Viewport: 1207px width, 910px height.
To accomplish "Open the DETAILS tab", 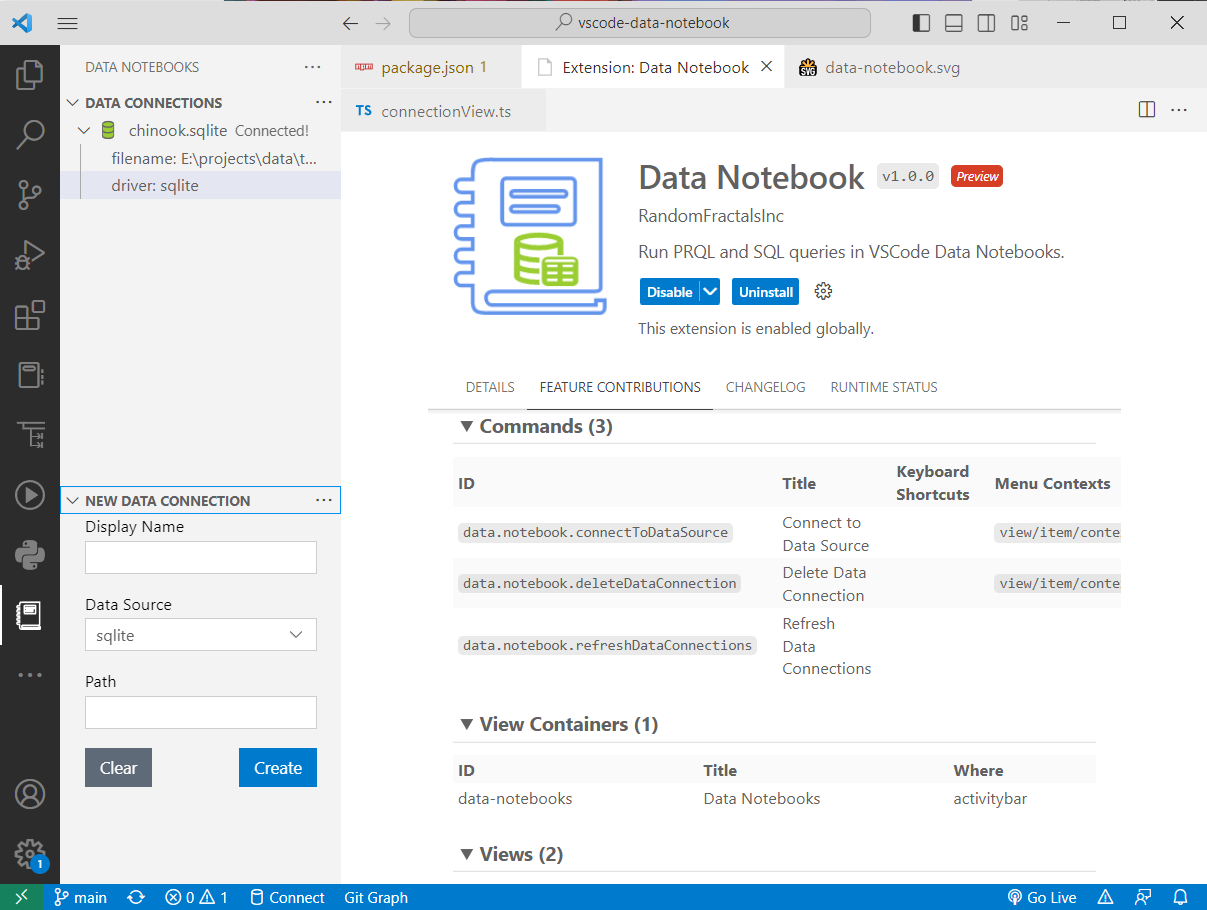I will coord(490,387).
